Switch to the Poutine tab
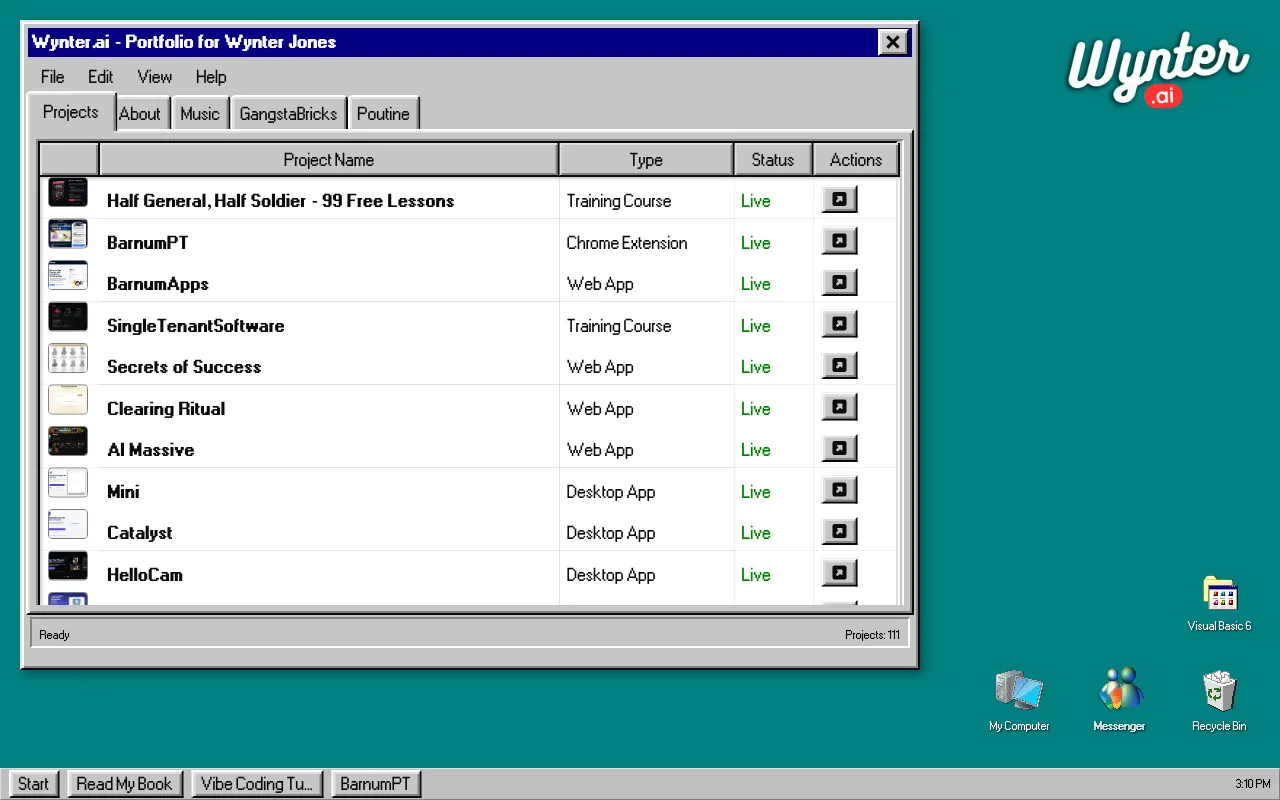 click(383, 114)
